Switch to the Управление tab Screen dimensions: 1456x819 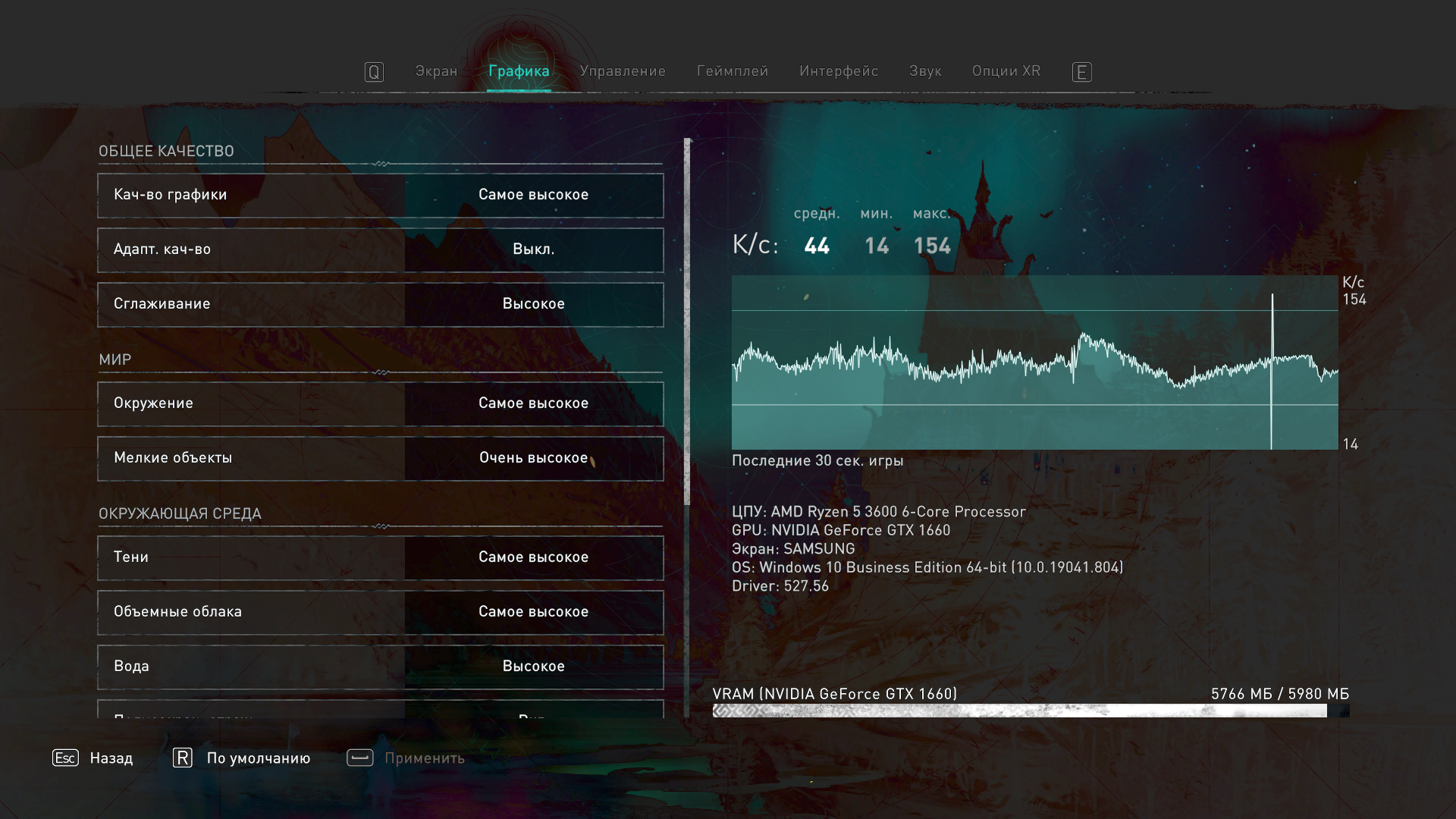623,71
